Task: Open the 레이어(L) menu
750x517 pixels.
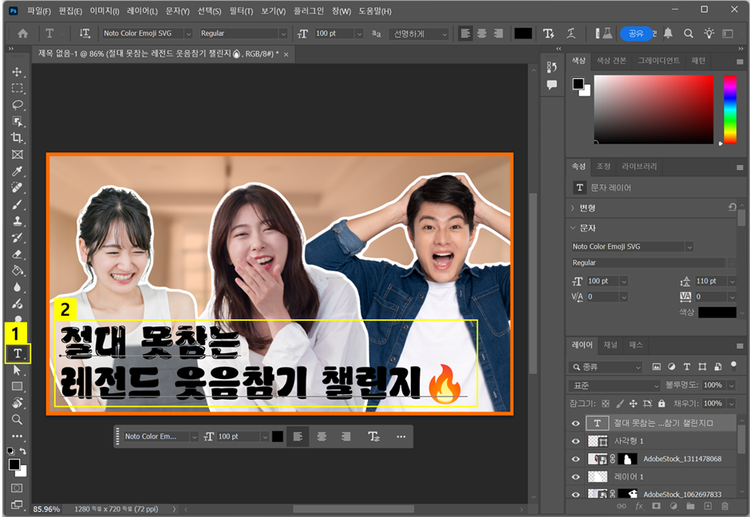Action: (x=142, y=11)
